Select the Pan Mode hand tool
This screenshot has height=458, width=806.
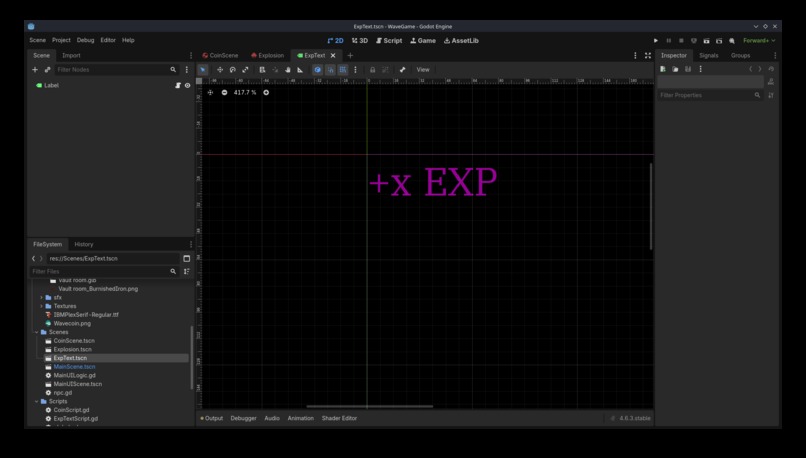[287, 69]
